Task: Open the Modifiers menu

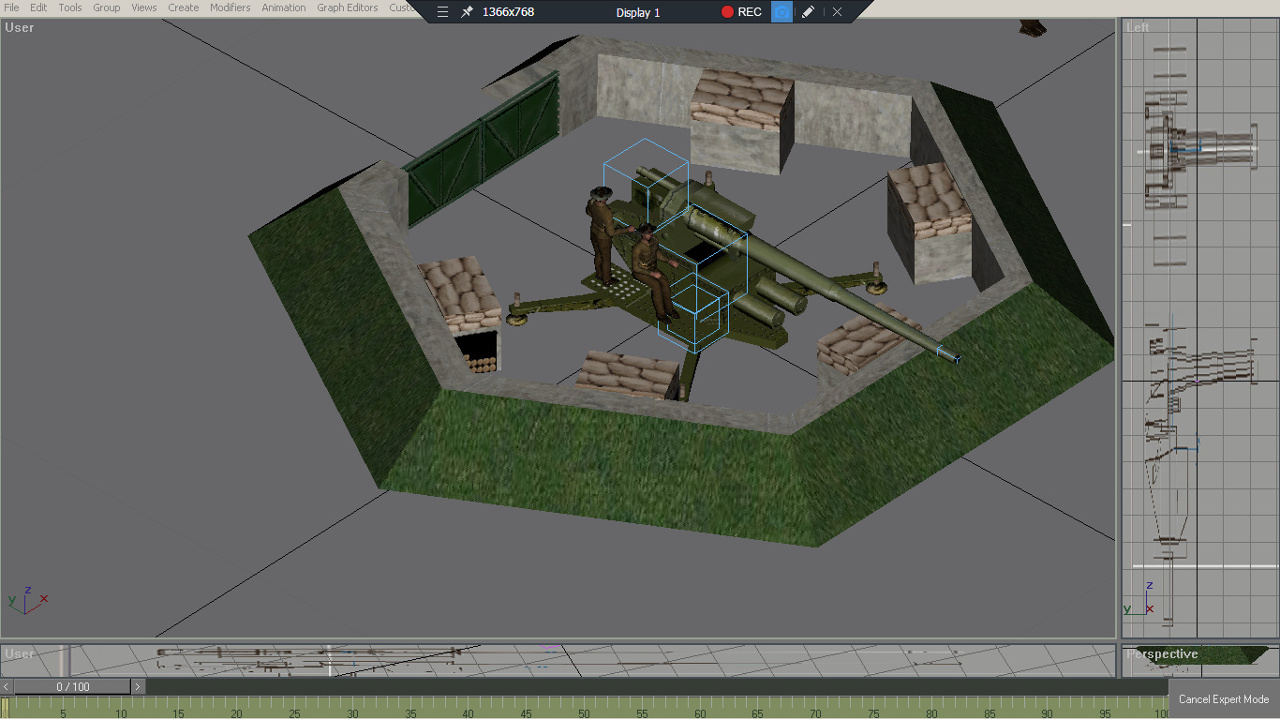Action: pos(230,7)
